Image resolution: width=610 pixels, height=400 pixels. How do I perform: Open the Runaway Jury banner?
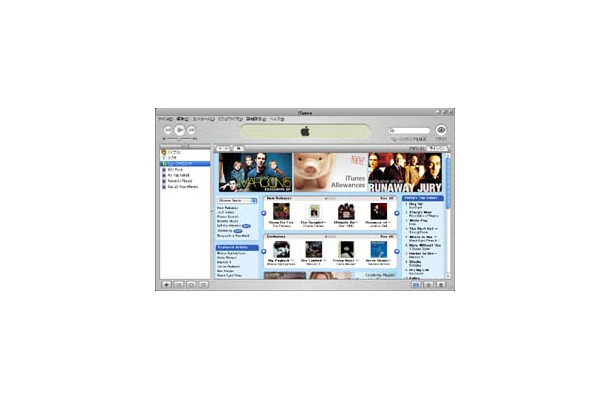point(405,172)
